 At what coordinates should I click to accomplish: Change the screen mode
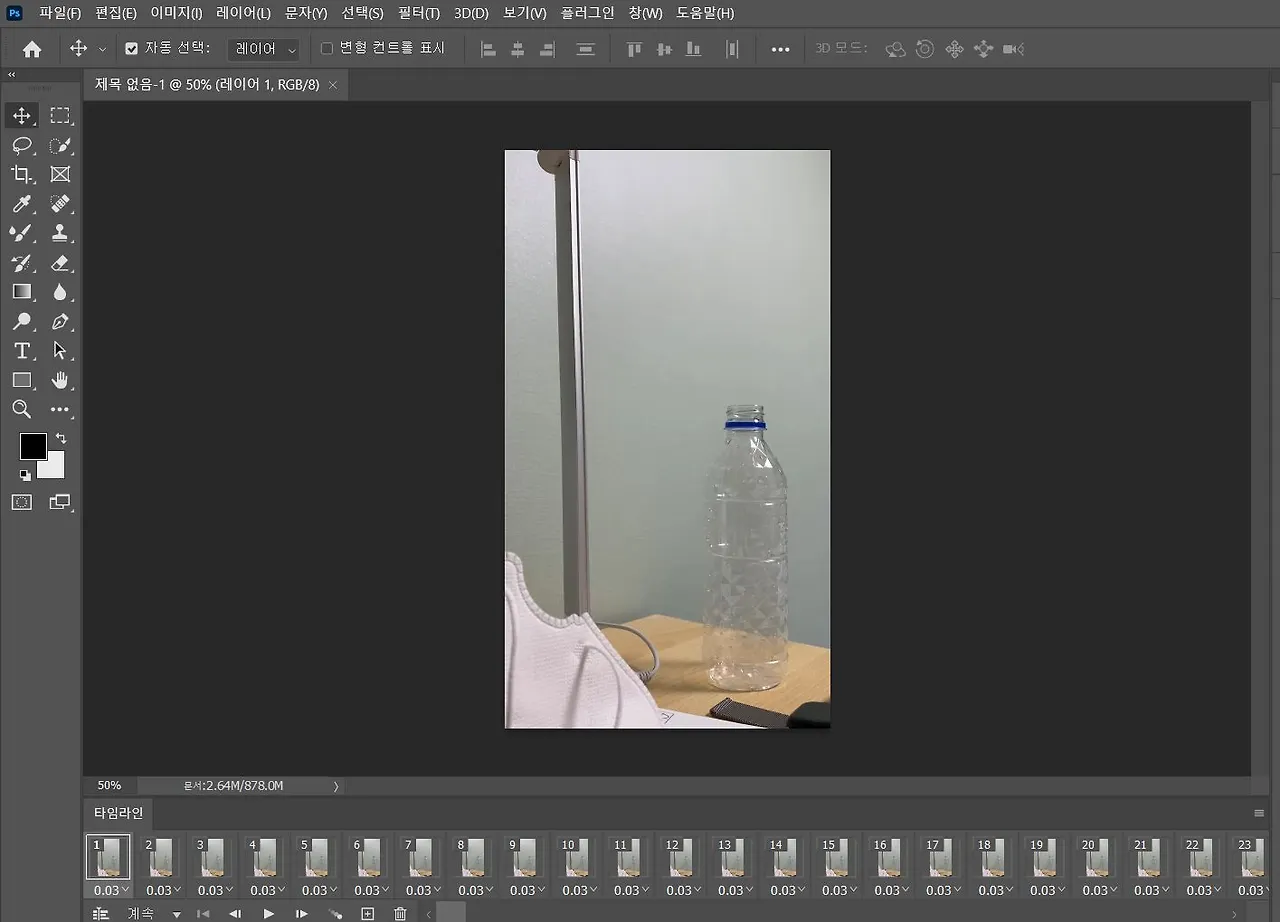60,502
